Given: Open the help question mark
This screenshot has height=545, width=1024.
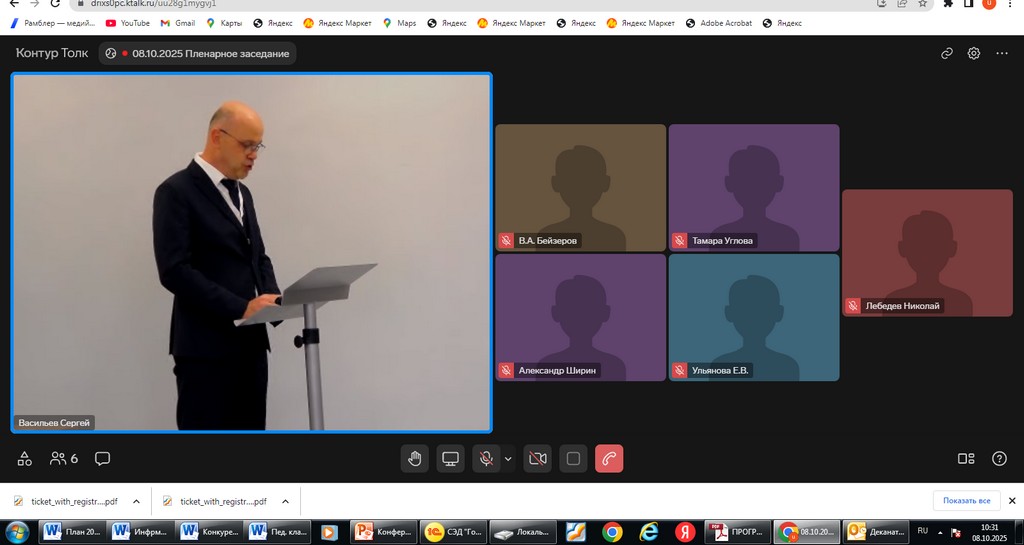Looking at the screenshot, I should click(x=999, y=459).
